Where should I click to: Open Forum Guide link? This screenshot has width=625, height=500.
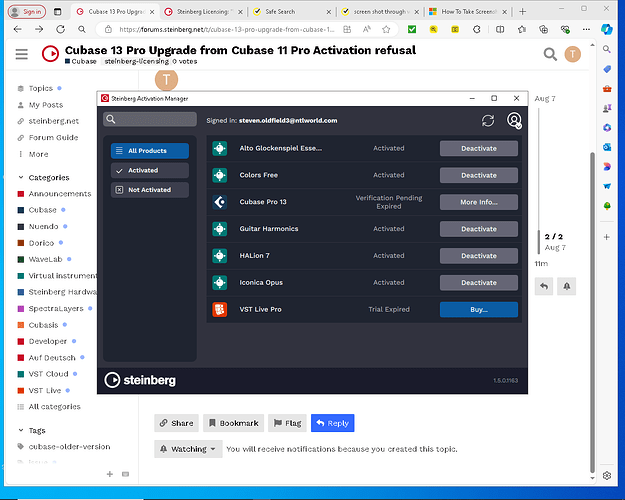48,138
